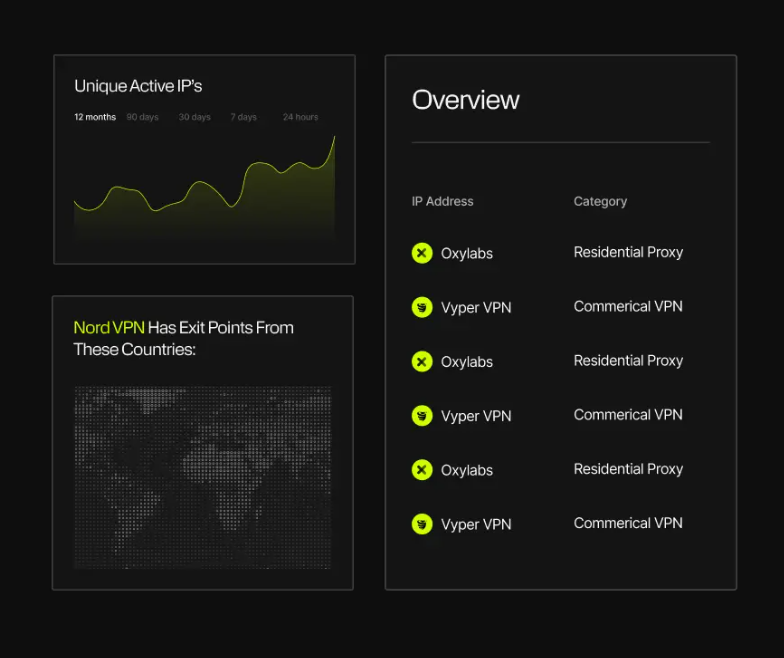Select the first Residential Proxy category label

tap(628, 252)
